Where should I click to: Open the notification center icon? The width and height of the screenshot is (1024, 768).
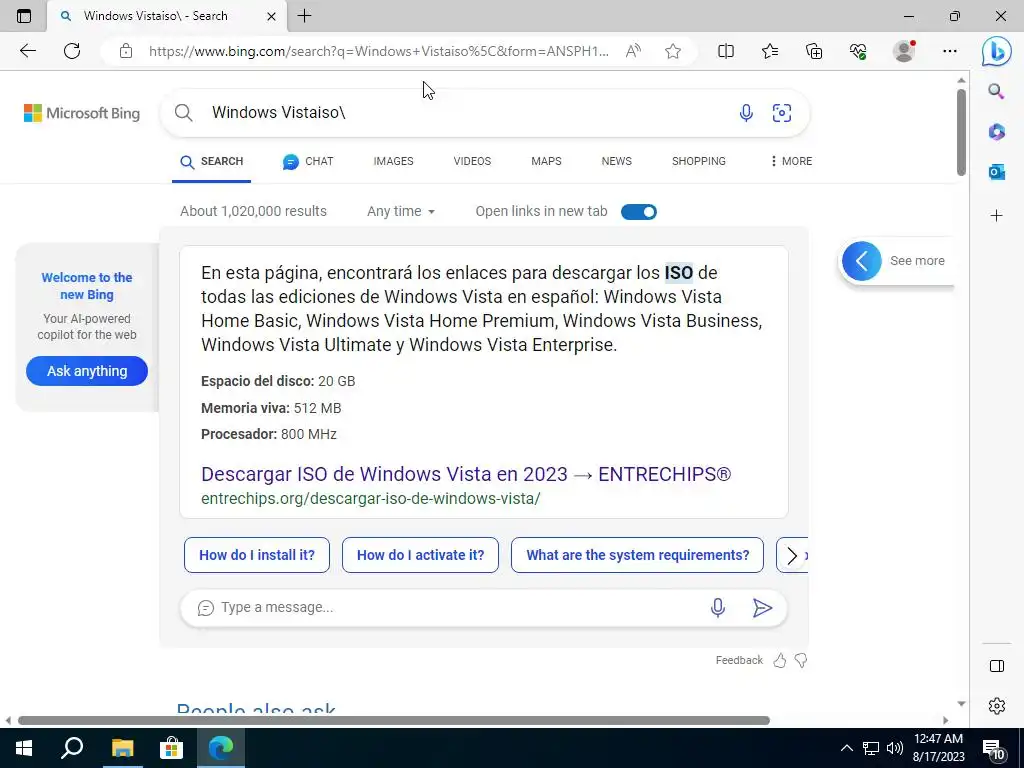pos(994,749)
